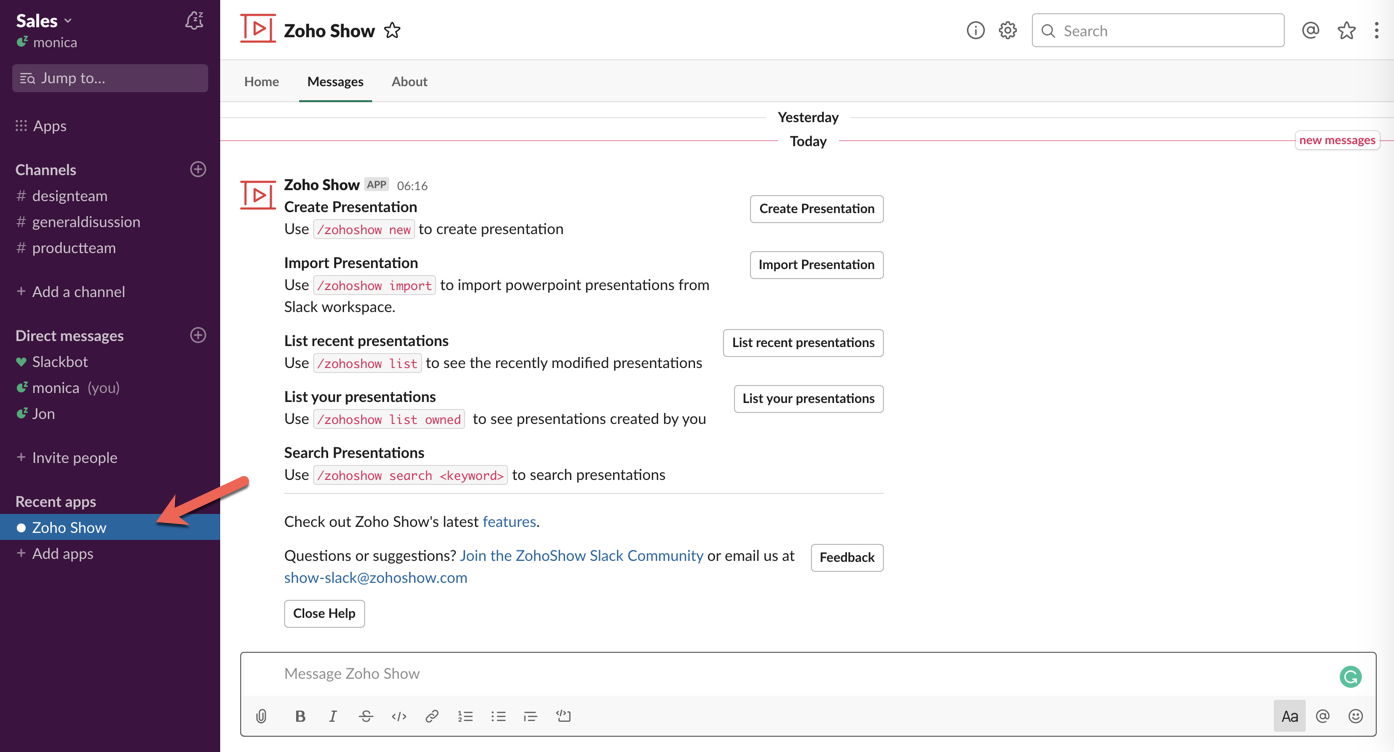Screen dimensions: 1394x752
Task: Open the Sales workspace menu
Action: [44, 20]
